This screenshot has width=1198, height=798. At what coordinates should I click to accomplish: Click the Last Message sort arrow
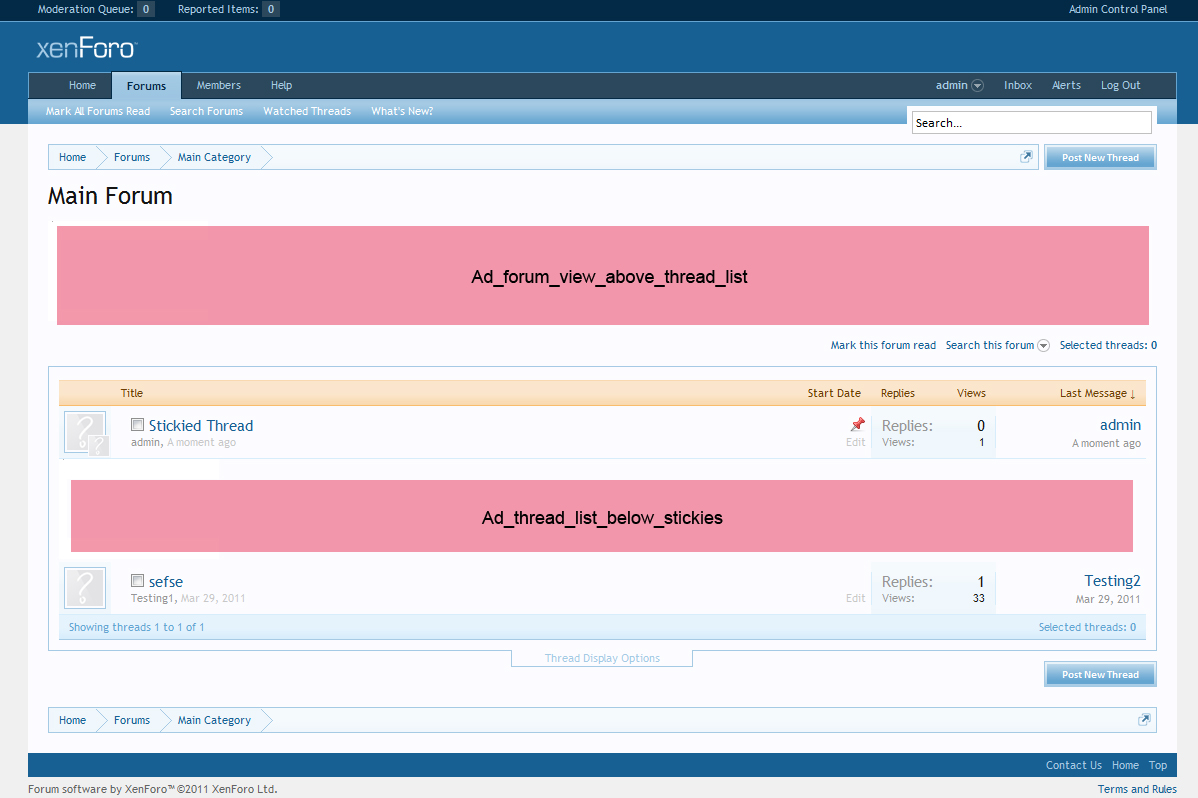click(x=1132, y=394)
